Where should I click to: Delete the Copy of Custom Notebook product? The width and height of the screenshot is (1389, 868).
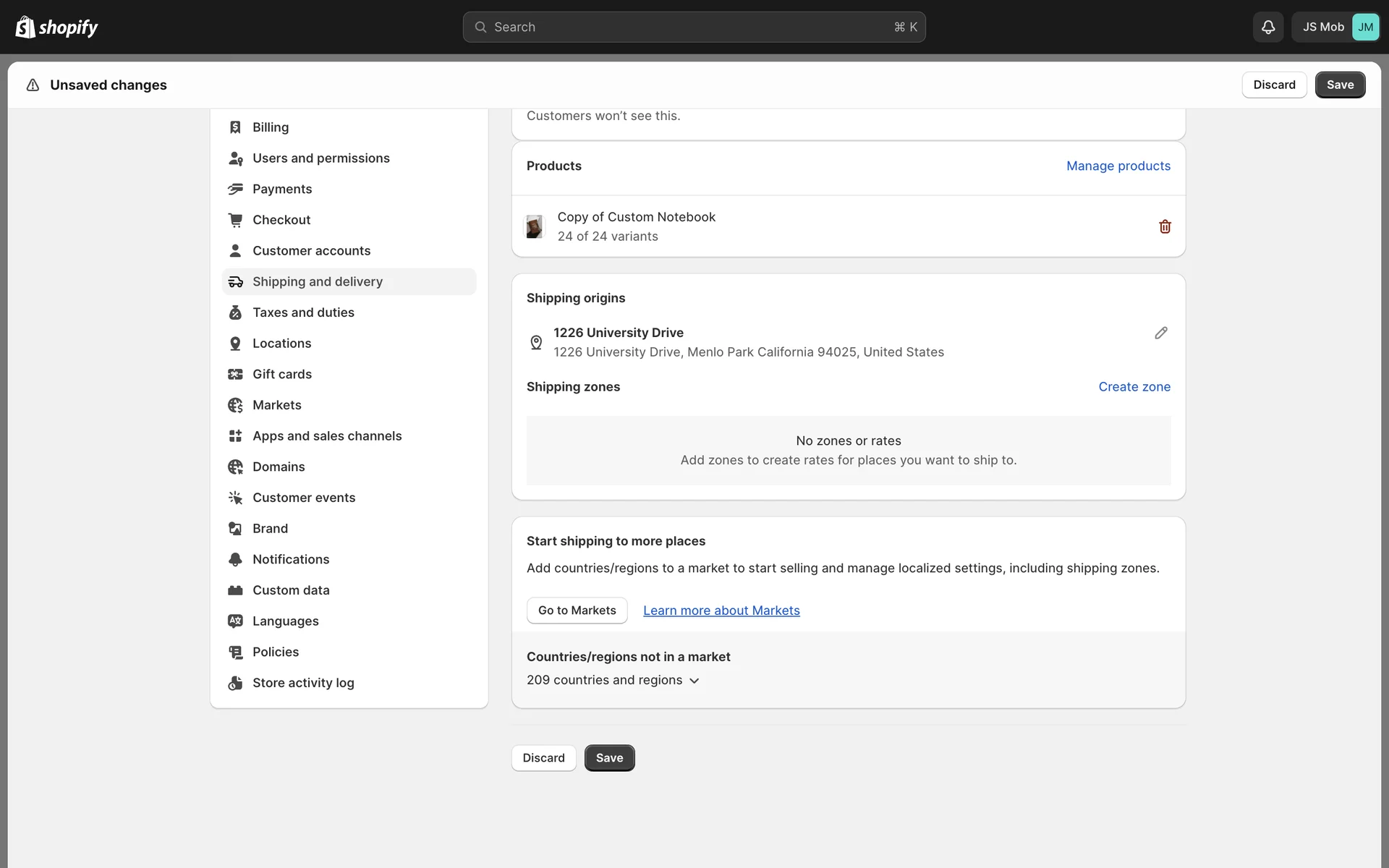coord(1165,226)
